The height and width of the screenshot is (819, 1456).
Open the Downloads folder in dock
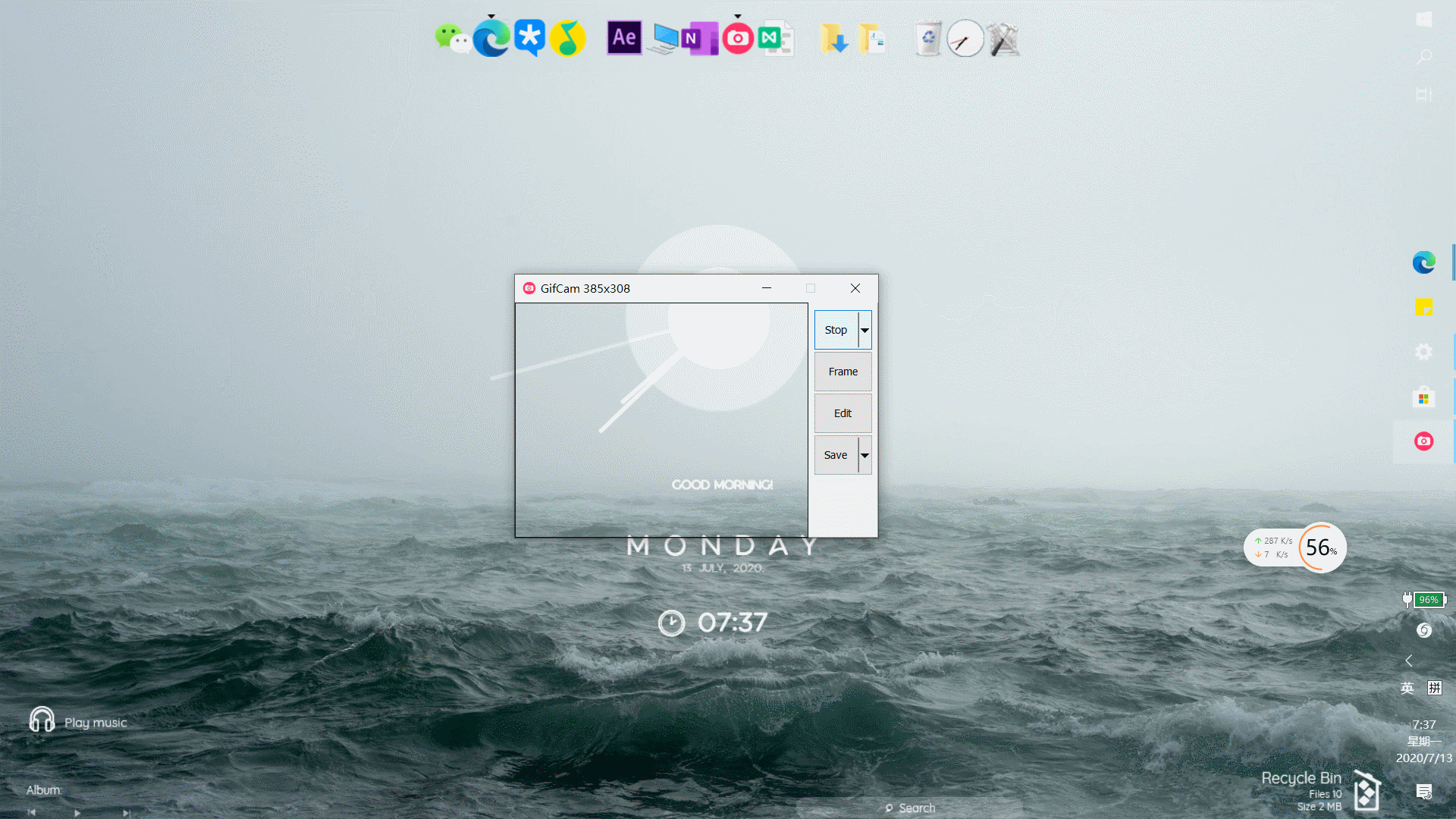pos(833,38)
